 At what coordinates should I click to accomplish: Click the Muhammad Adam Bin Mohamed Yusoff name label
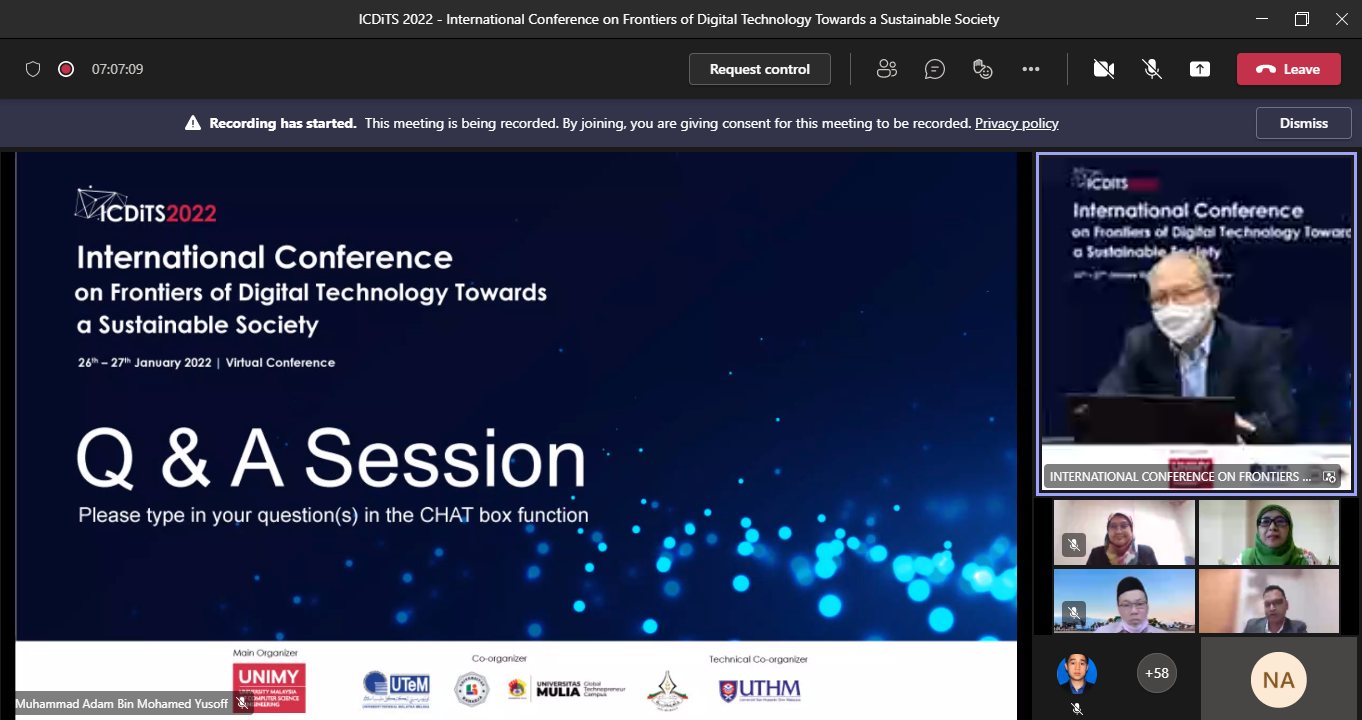pyautogui.click(x=121, y=704)
